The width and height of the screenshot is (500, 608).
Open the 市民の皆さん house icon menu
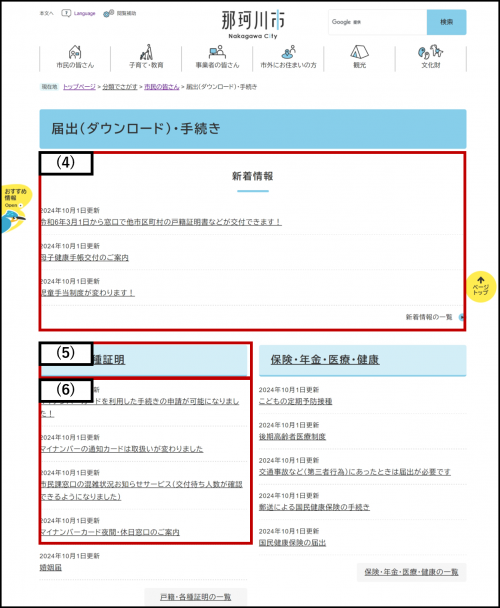tap(75, 57)
